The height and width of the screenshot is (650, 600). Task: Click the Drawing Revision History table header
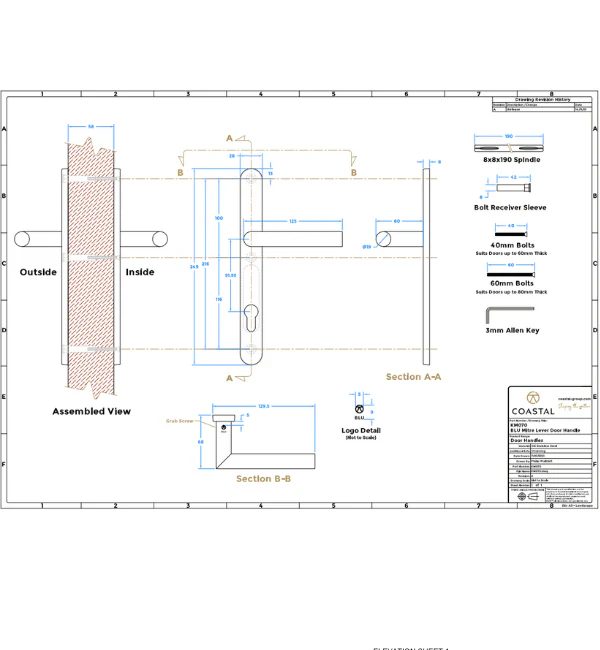(x=541, y=100)
